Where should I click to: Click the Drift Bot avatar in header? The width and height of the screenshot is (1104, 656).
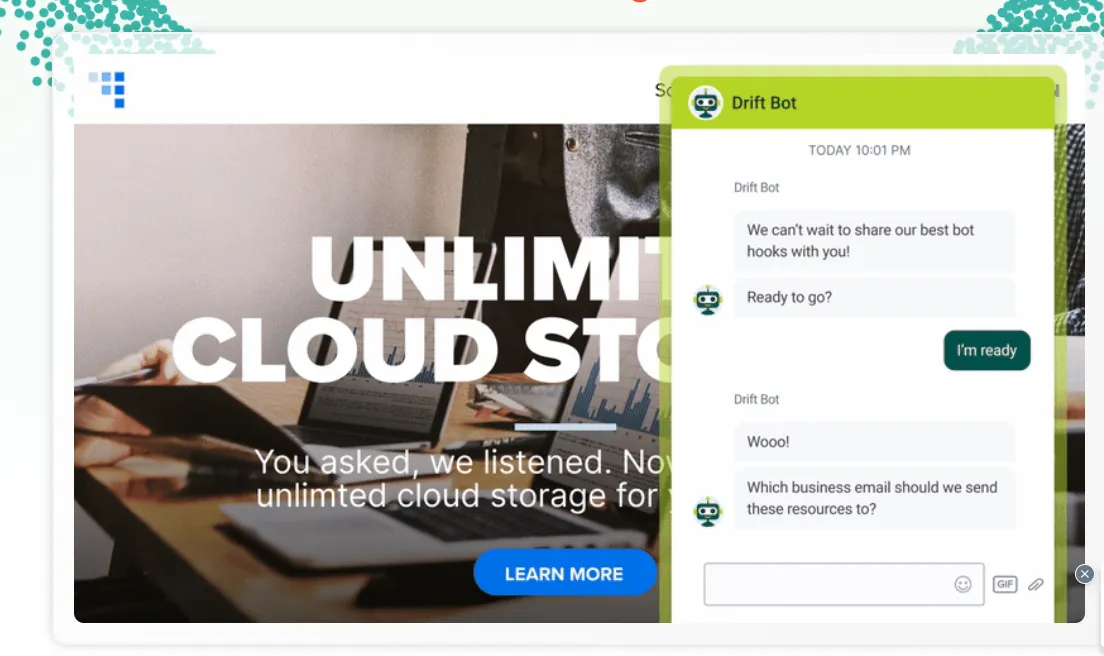(706, 103)
